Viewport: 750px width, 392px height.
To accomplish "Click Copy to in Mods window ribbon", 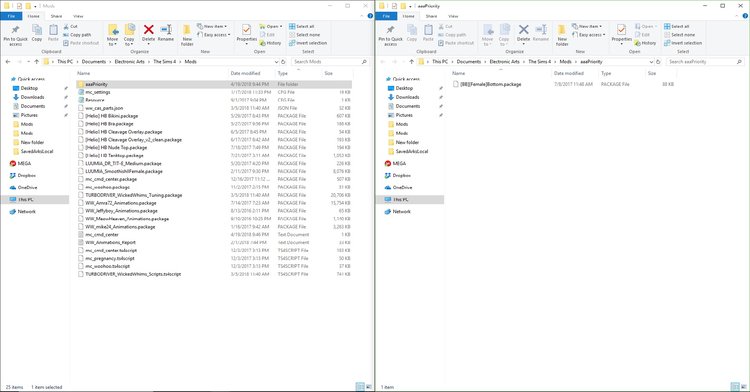I will coord(129,35).
